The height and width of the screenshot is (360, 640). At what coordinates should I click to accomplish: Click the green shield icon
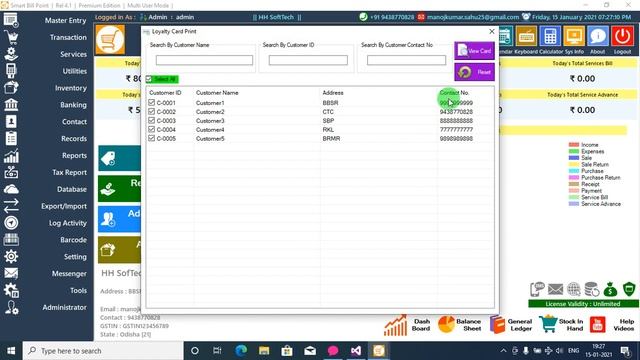point(629,289)
